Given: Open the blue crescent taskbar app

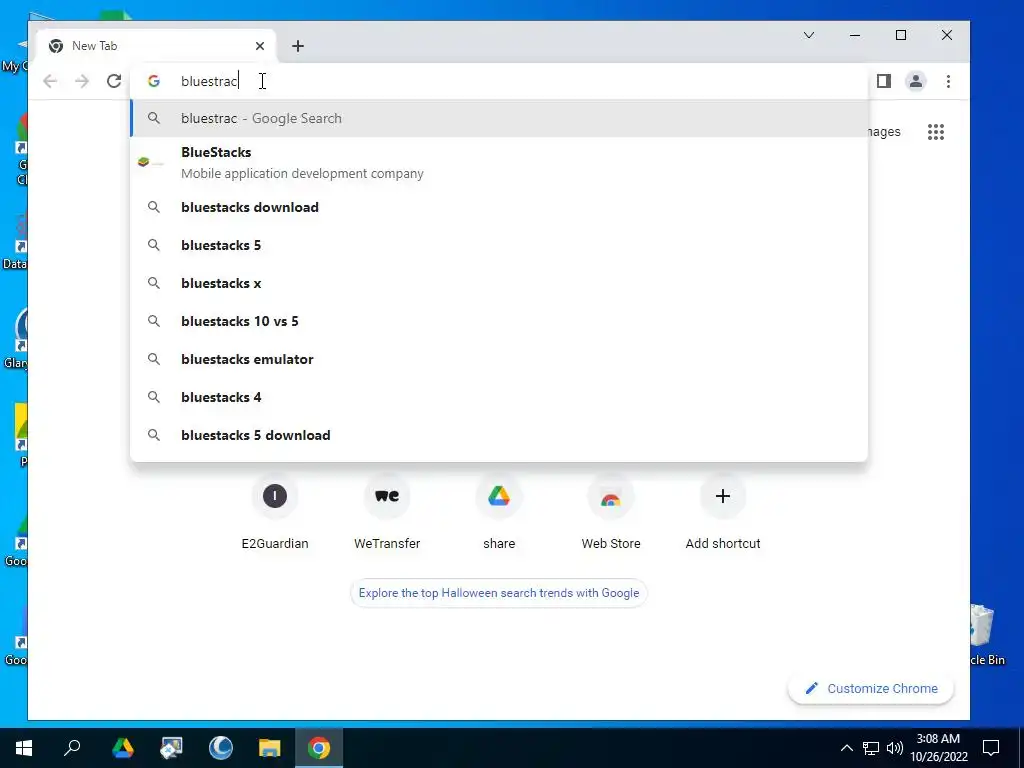Looking at the screenshot, I should tap(221, 748).
